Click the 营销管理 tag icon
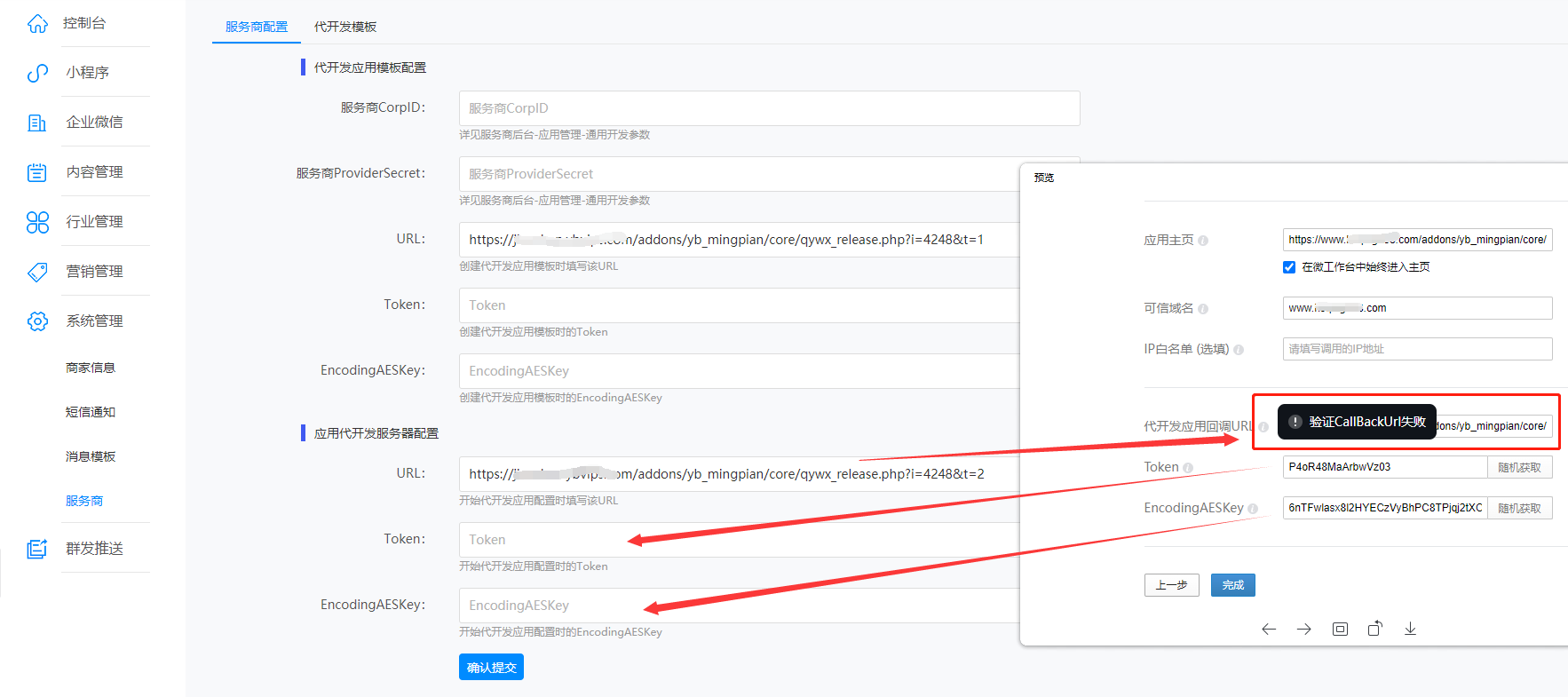The height and width of the screenshot is (697, 1568). (x=37, y=272)
